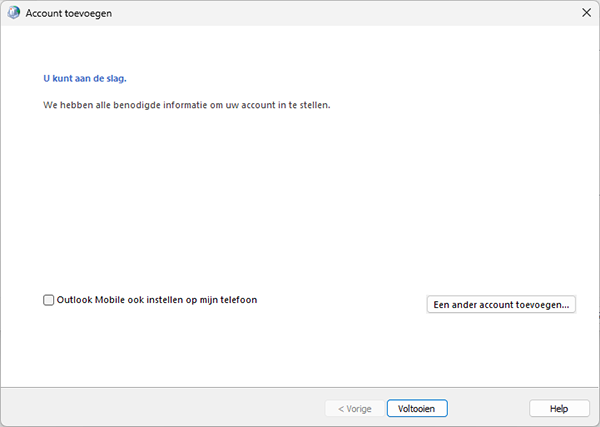600x427 pixels.
Task: Click the 'Account toevoegen' window title text
Action: click(69, 13)
